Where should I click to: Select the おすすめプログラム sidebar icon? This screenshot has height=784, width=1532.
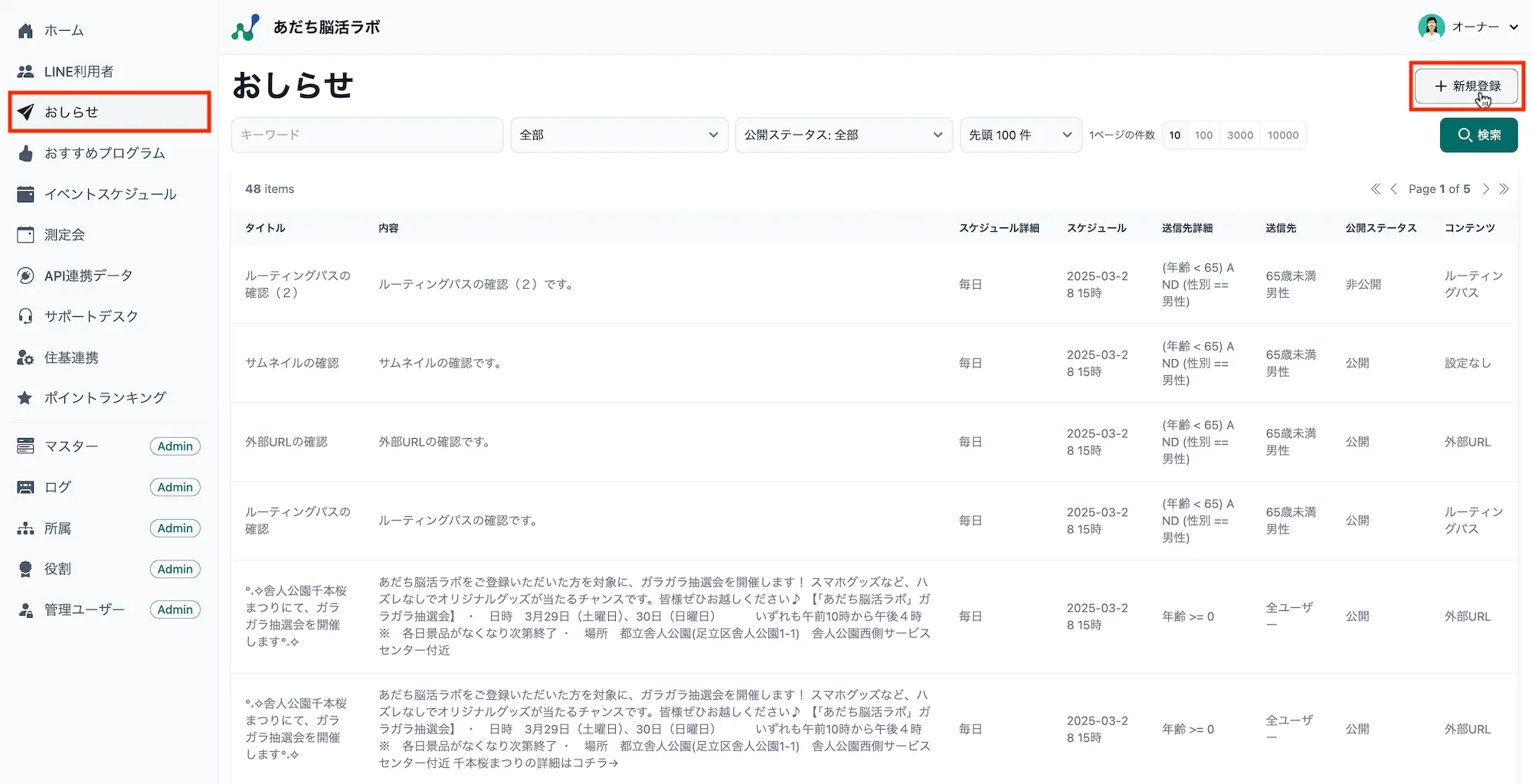(x=26, y=153)
